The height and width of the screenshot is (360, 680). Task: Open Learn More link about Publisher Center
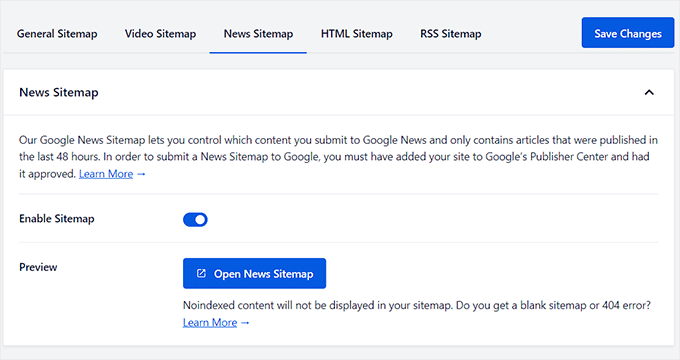[x=106, y=174]
